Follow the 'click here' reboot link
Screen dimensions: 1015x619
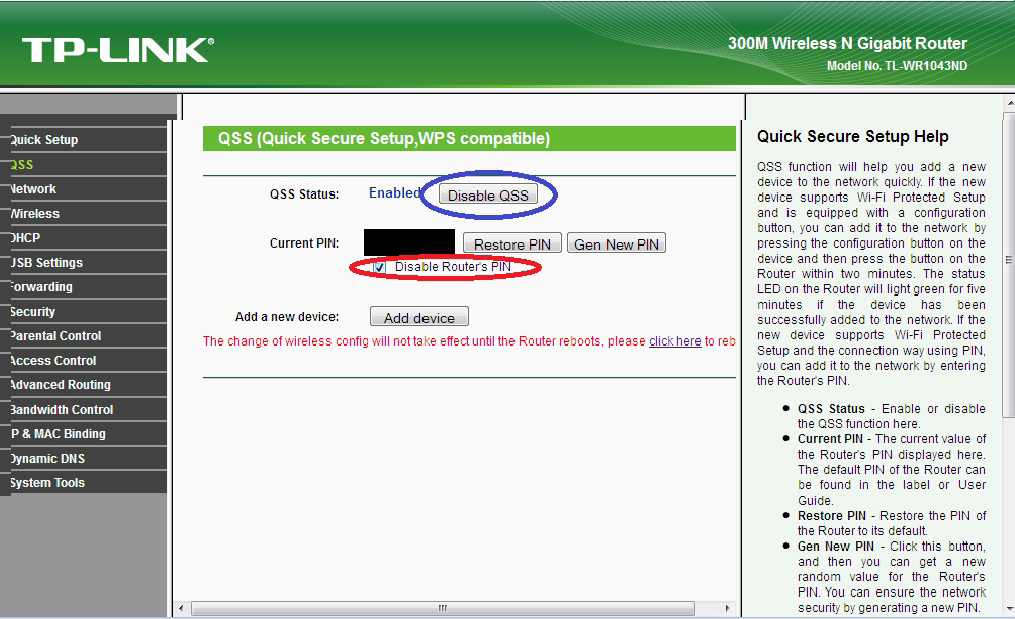pyautogui.click(x=675, y=341)
